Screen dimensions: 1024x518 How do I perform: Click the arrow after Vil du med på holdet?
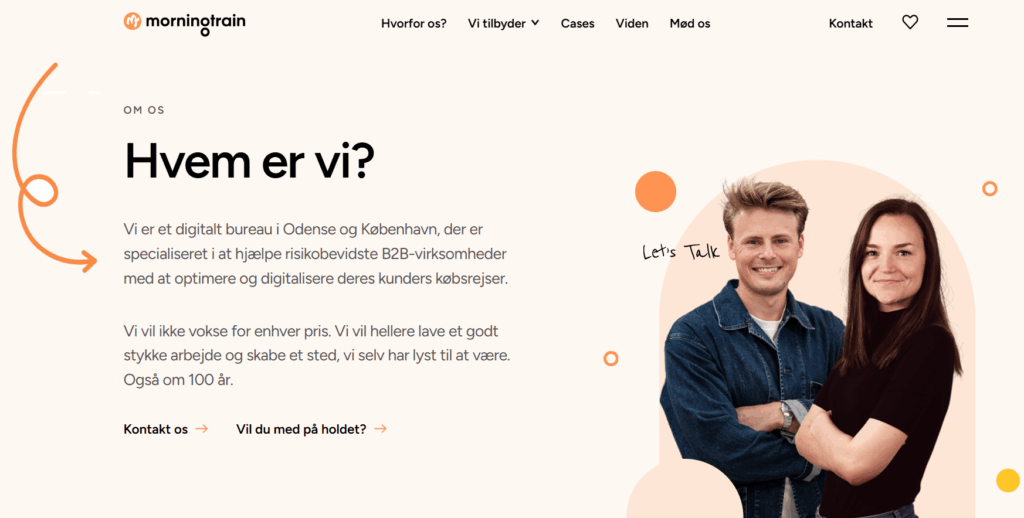380,429
